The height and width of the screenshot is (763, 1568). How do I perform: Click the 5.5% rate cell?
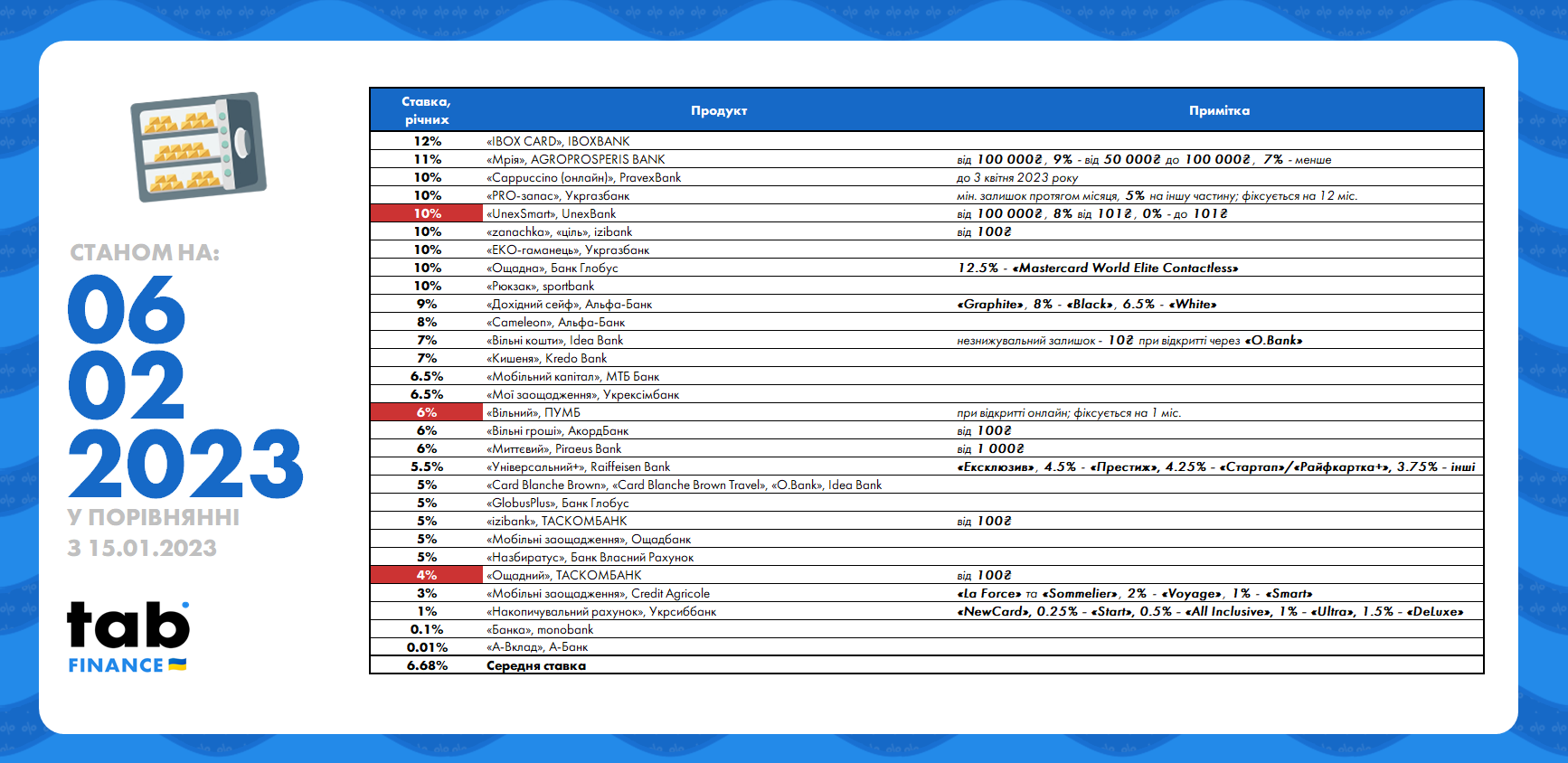tap(427, 466)
